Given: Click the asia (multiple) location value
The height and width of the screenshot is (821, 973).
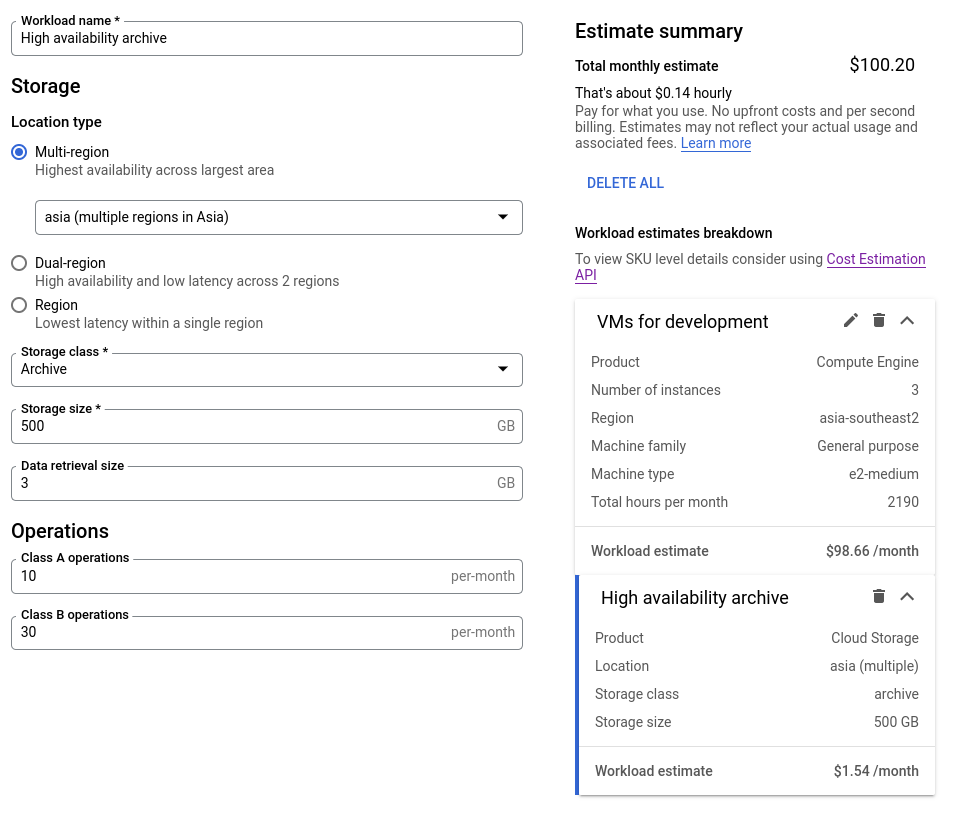Looking at the screenshot, I should [874, 666].
